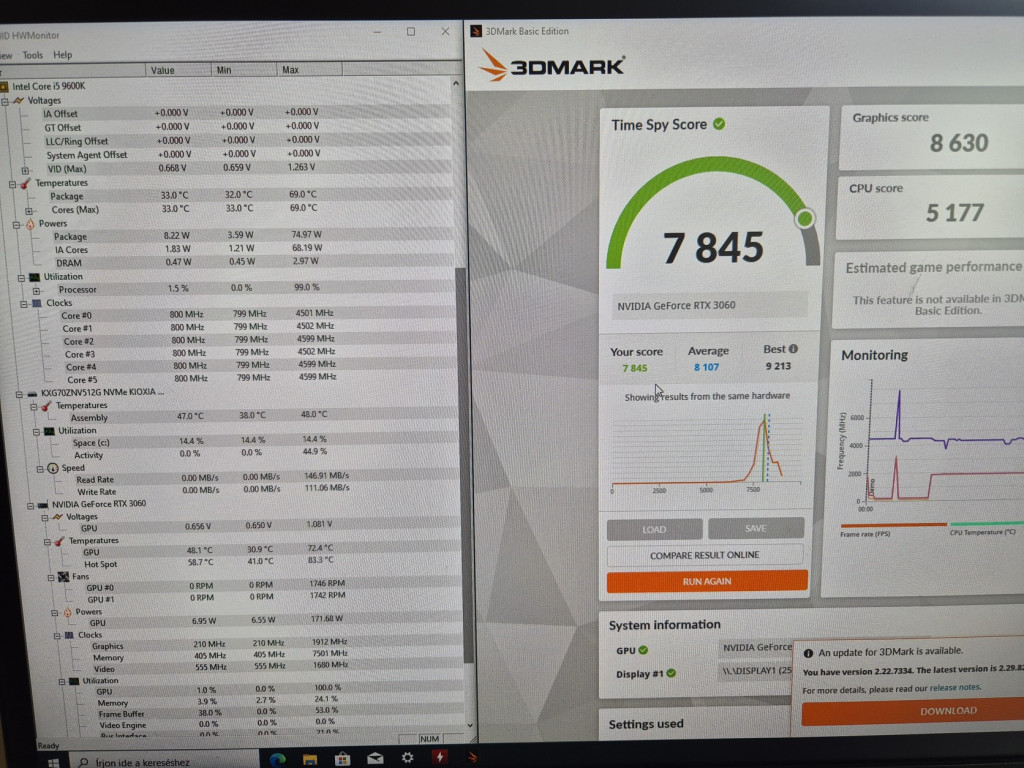Click the drive icon beside KXG70ZNV512G NVMe

click(32, 393)
